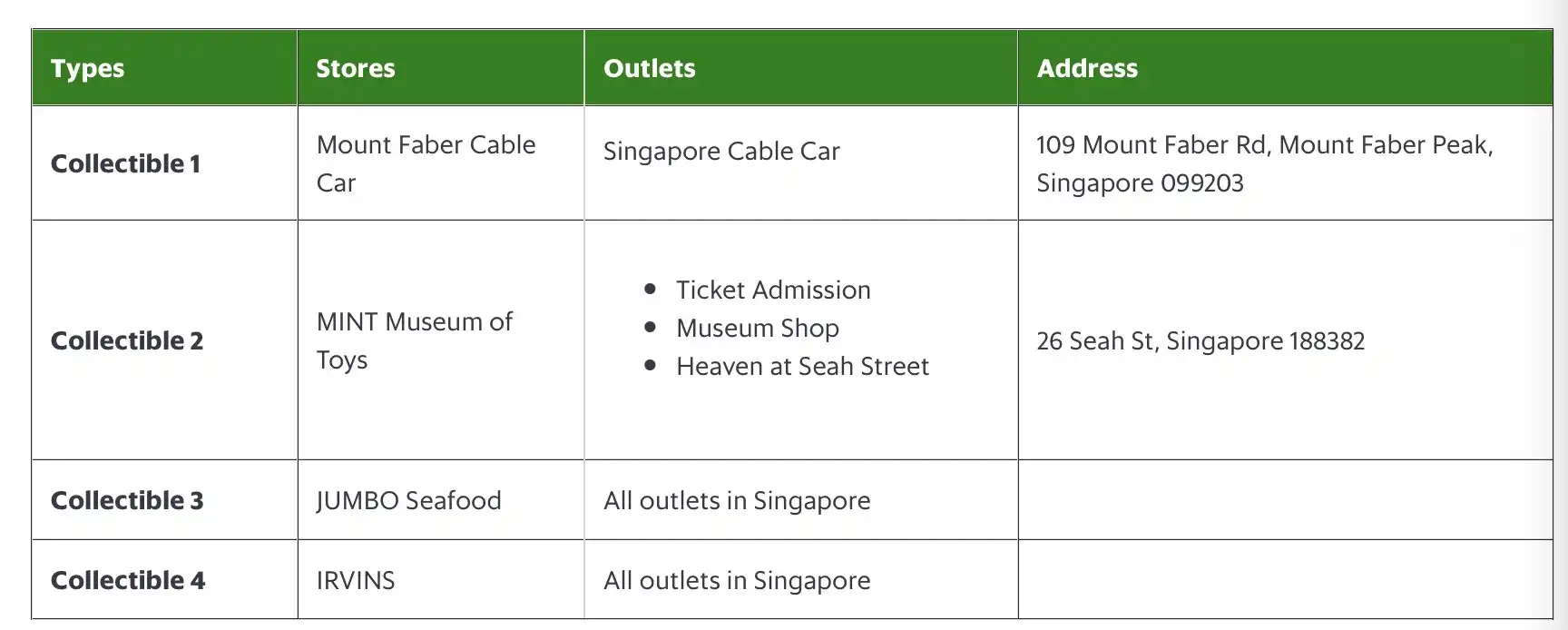The image size is (1568, 630).
Task: Click the Types column header
Action: pyautogui.click(x=87, y=68)
